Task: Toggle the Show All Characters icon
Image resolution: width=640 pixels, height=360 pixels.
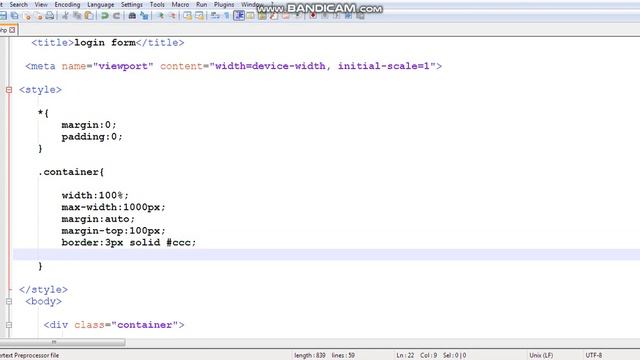Action: pos(227,16)
